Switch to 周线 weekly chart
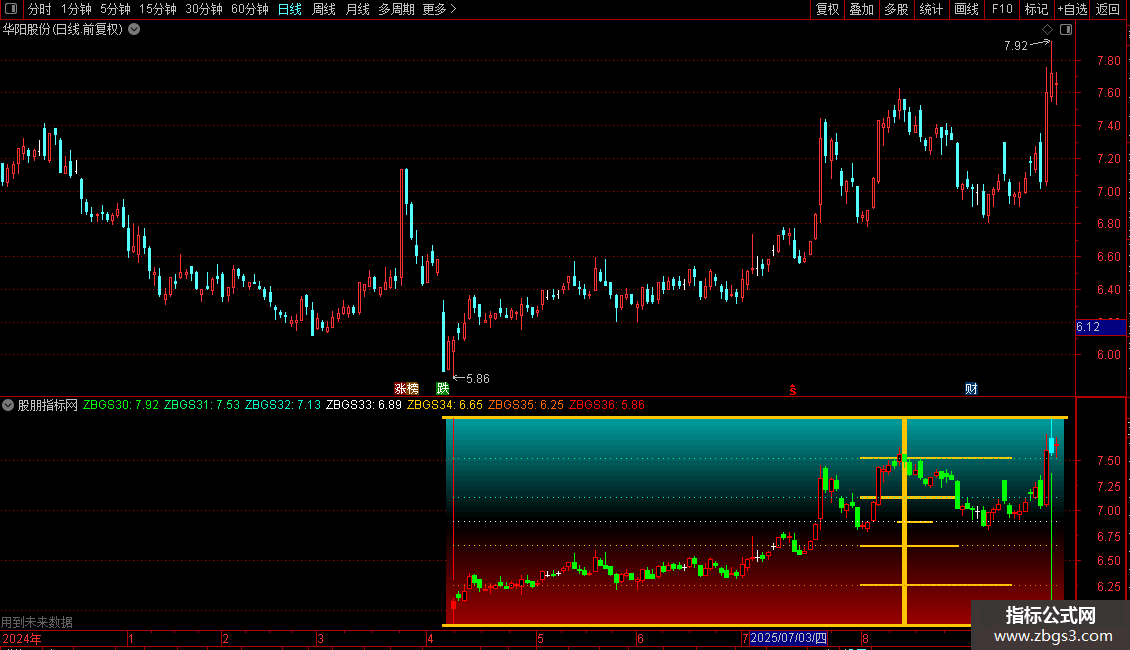 coord(324,9)
